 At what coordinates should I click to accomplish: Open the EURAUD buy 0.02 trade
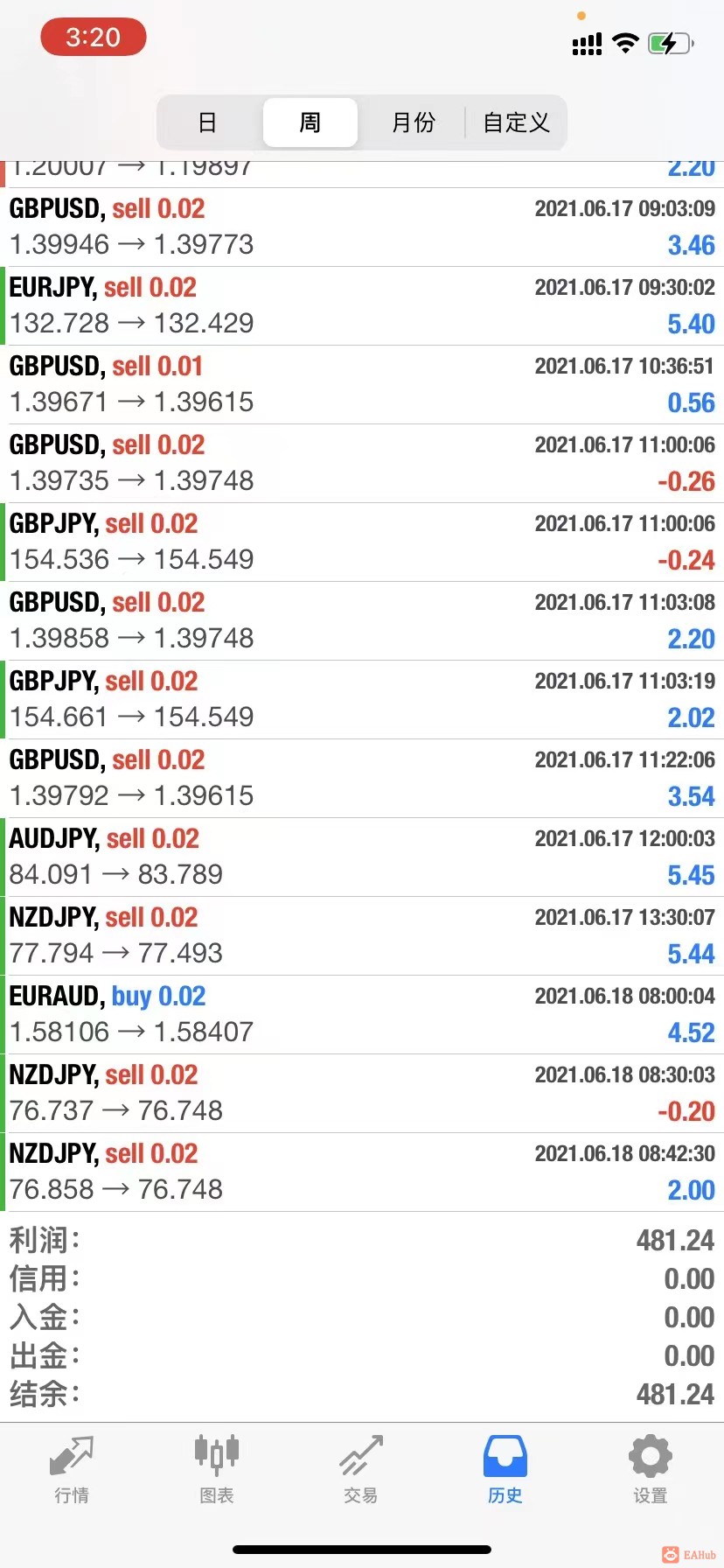coord(362,1015)
